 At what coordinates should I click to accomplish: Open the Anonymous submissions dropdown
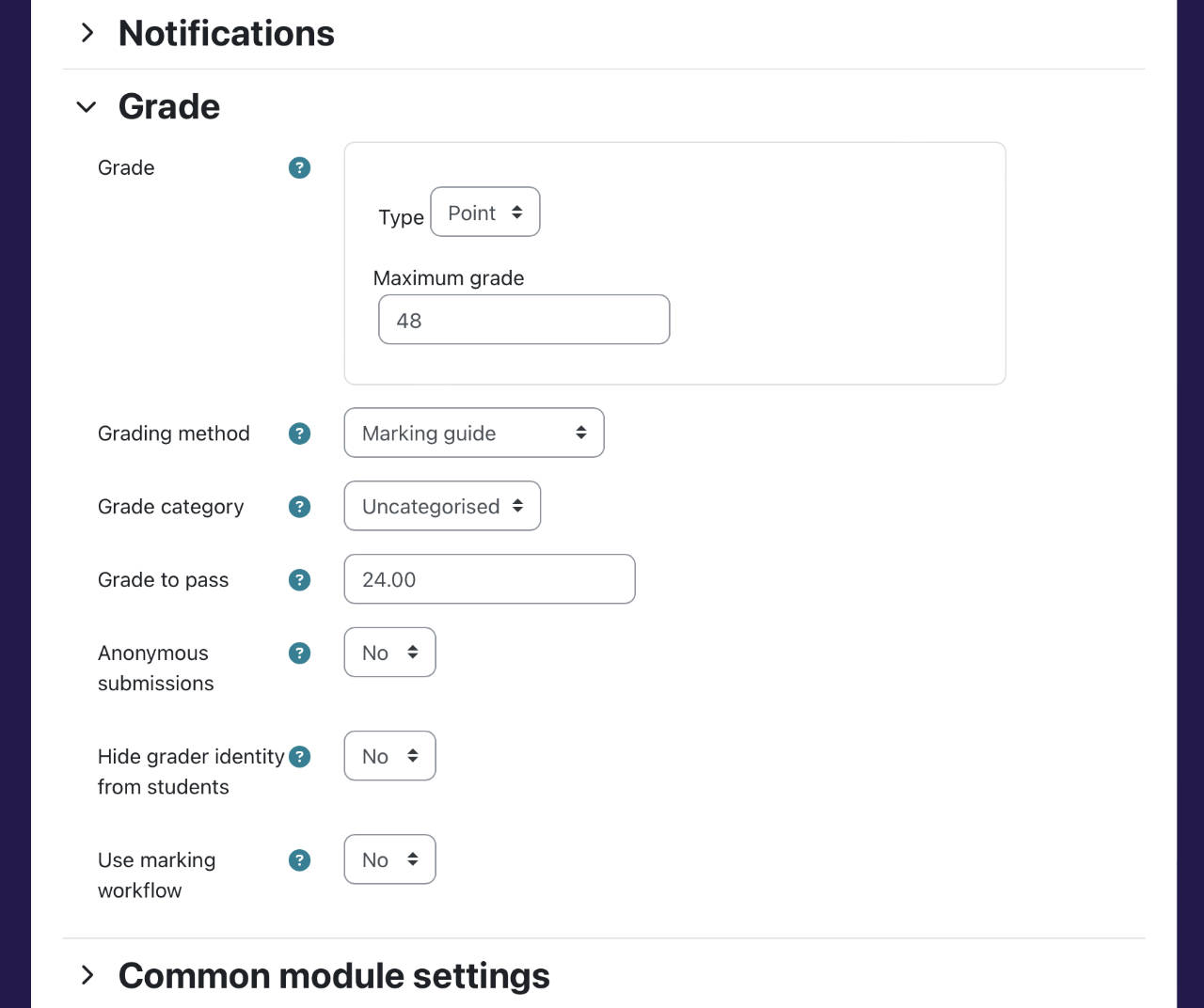point(389,653)
